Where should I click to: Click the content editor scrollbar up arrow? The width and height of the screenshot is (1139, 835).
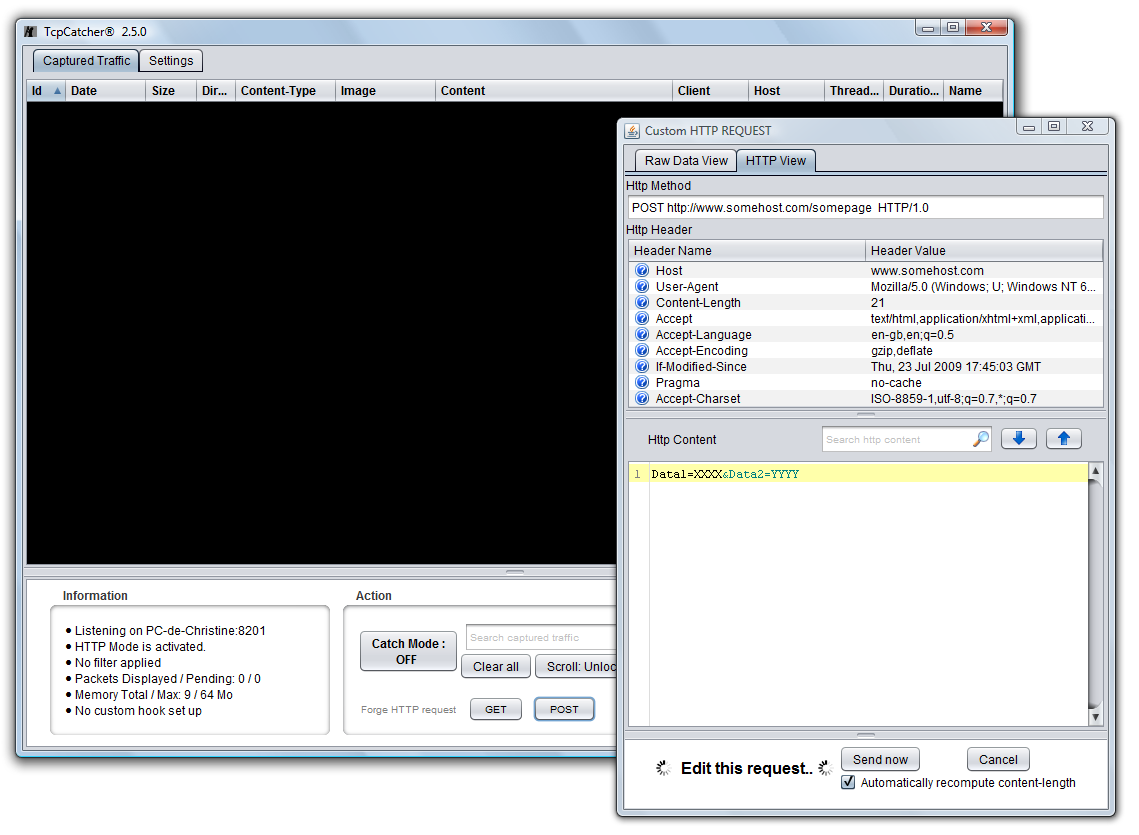pos(1095,470)
